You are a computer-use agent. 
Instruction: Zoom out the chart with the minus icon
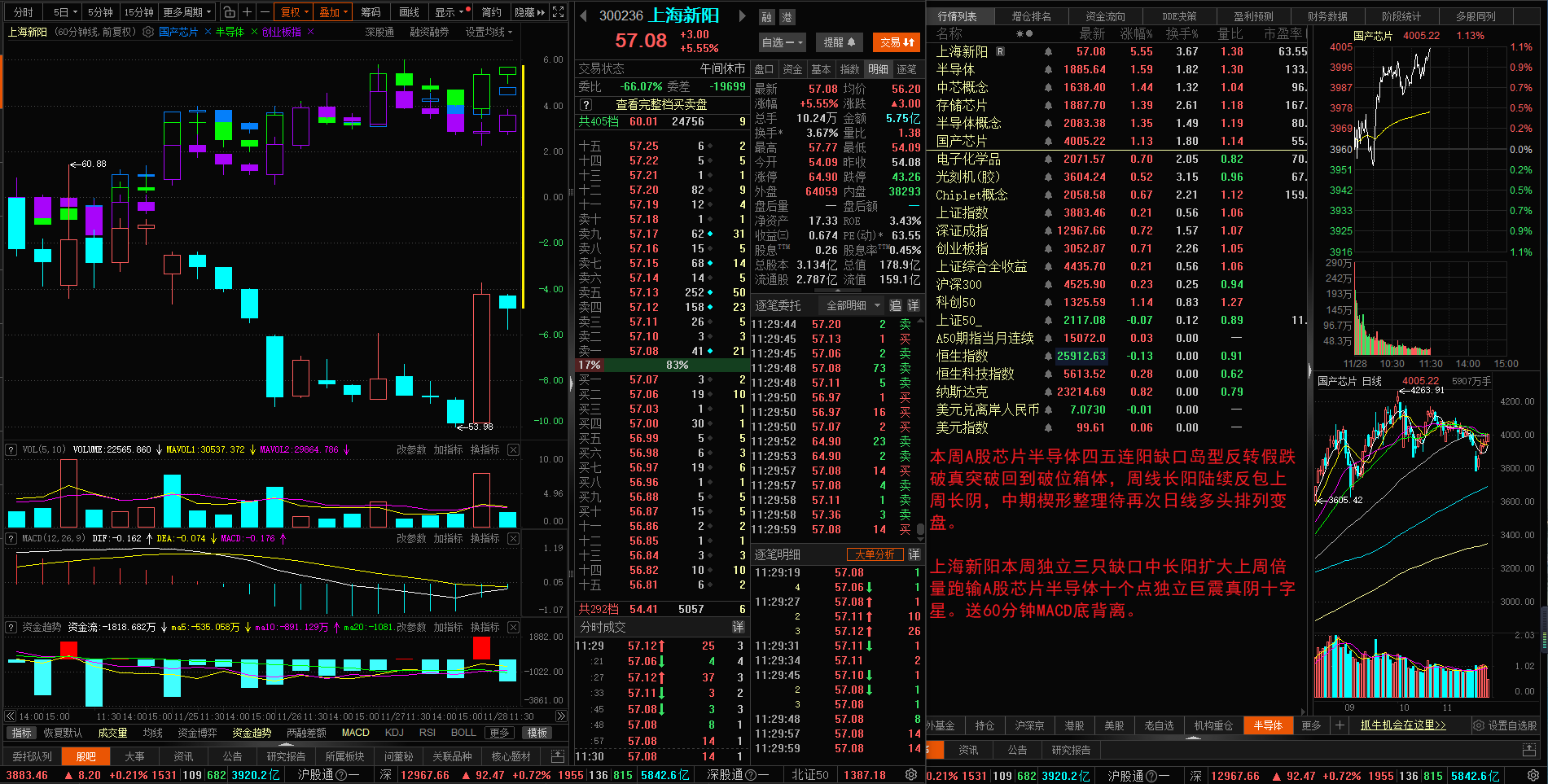[265, 12]
